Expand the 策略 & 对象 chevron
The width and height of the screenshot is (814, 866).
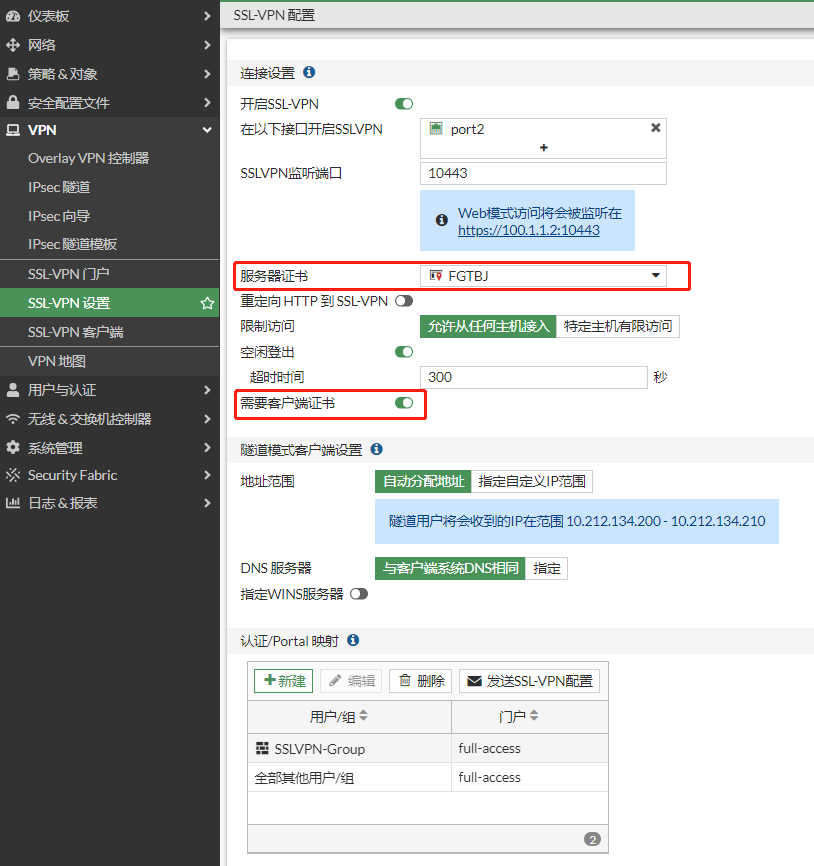(x=207, y=74)
